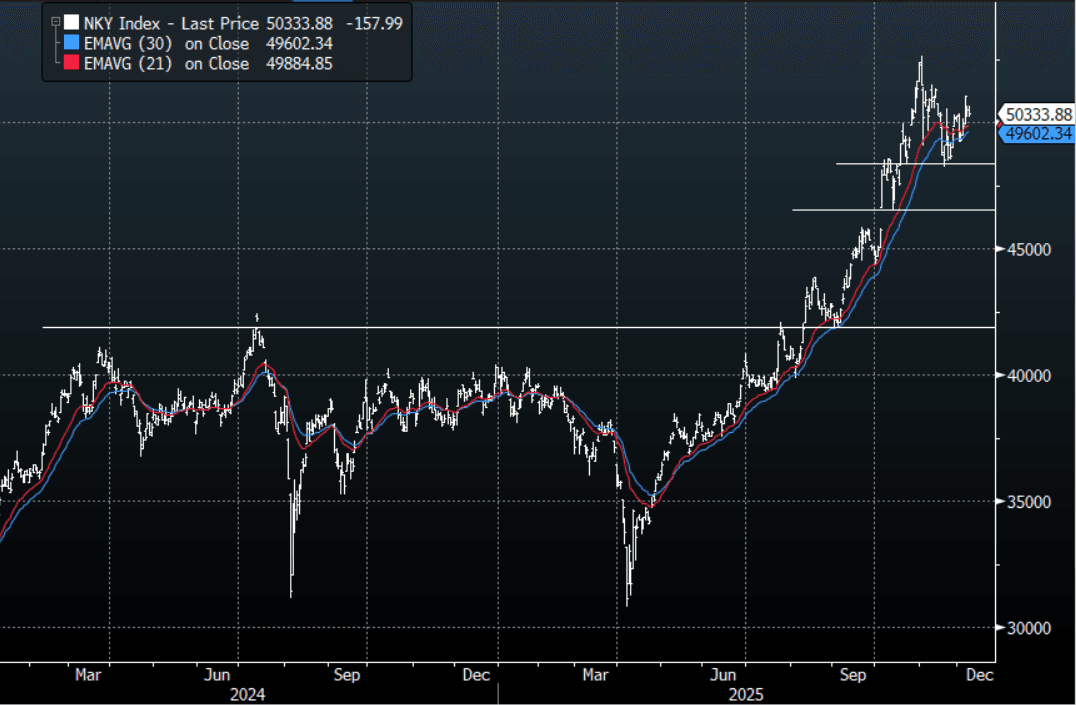The width and height of the screenshot is (1076, 705).
Task: Click the -157.99 price change value in legend
Action: (x=373, y=22)
